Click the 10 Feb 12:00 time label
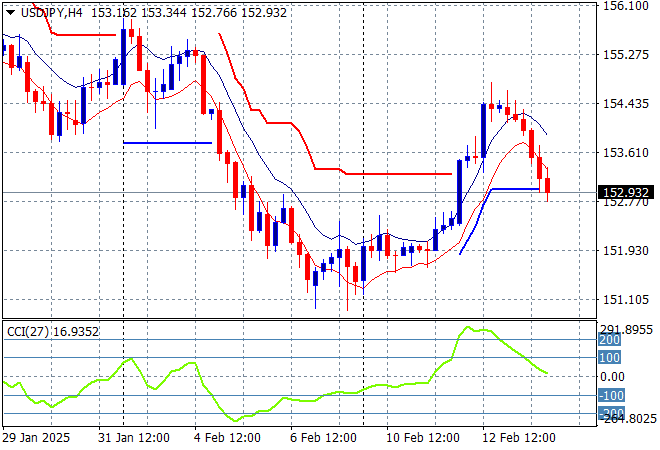The image size is (660, 450). tap(423, 438)
